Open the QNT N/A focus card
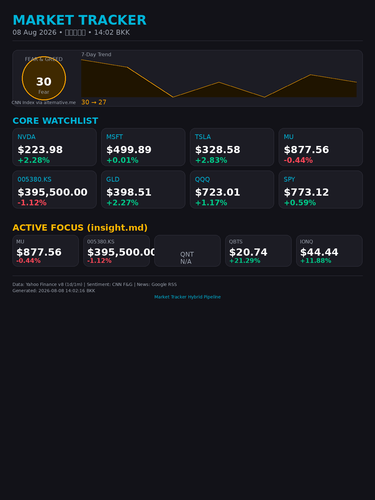Screen dimensions: 375x500 [187, 251]
